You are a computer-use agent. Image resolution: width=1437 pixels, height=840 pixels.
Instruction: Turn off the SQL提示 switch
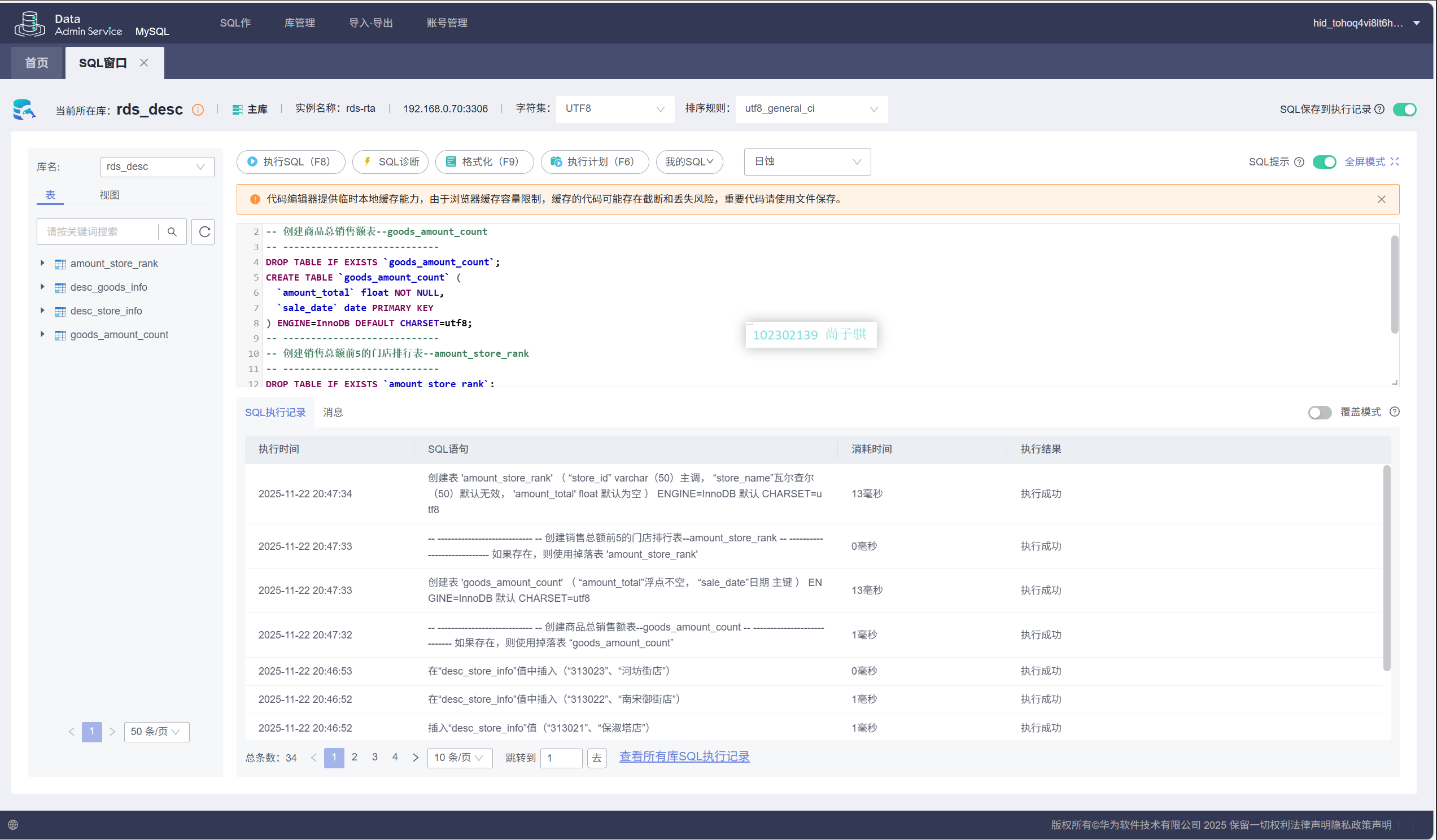tap(1324, 162)
